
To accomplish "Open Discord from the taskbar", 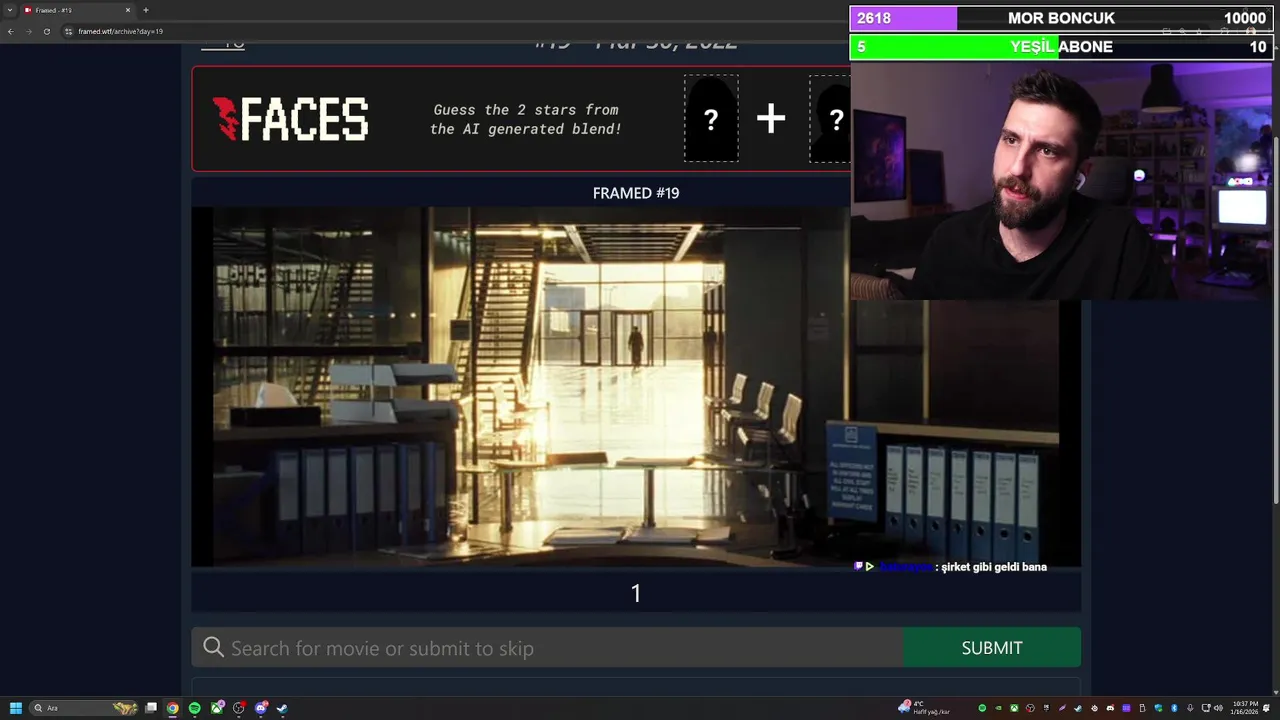I will [261, 708].
